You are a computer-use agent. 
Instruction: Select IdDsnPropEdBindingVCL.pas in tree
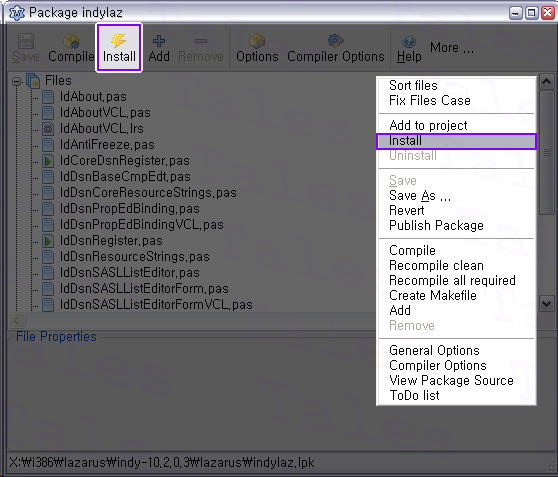(142, 225)
